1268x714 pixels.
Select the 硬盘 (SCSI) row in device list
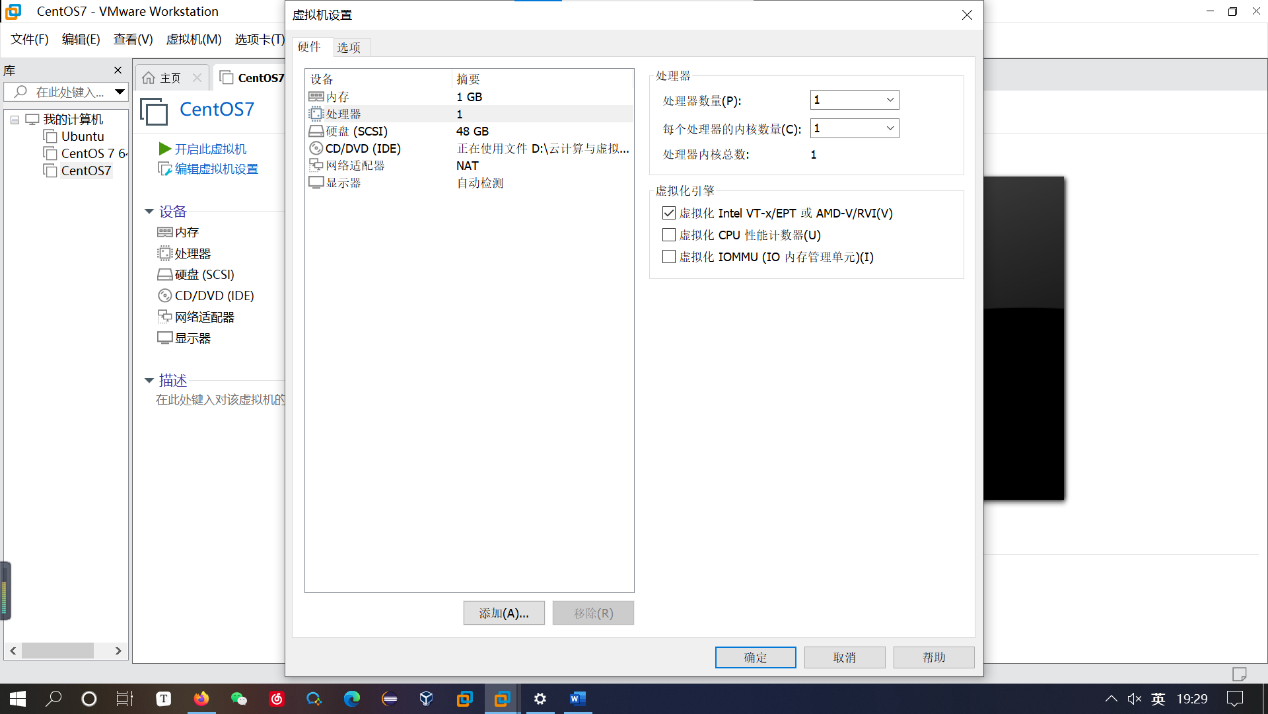pyautogui.click(x=469, y=131)
